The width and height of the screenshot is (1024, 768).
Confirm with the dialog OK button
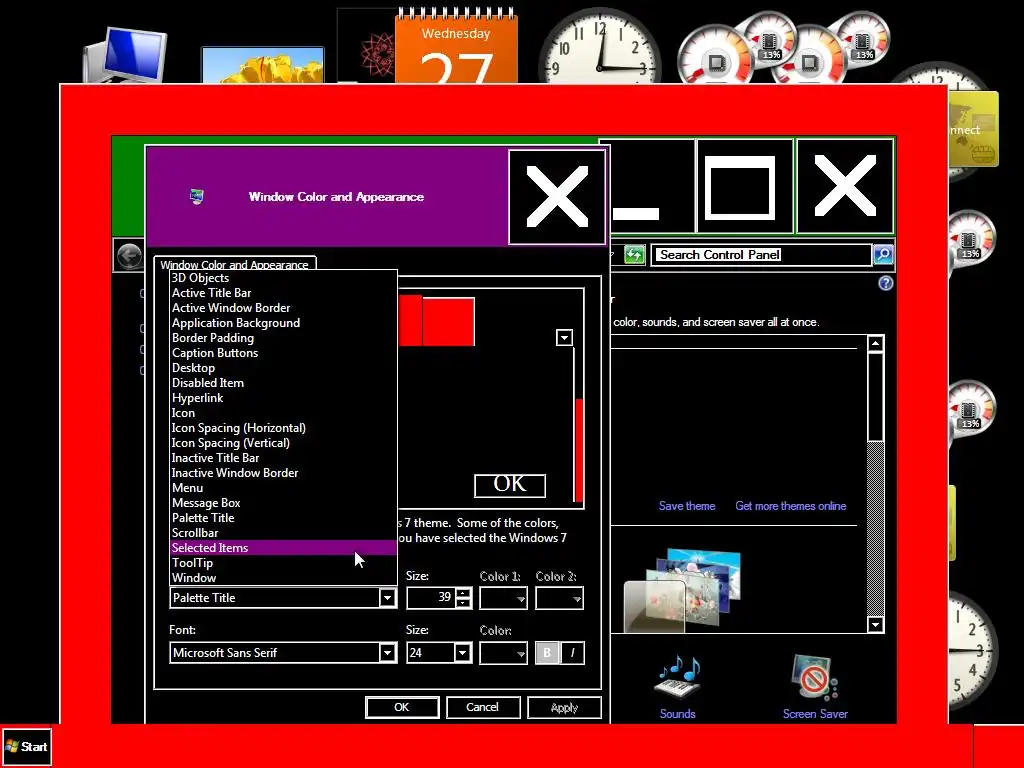[402, 707]
